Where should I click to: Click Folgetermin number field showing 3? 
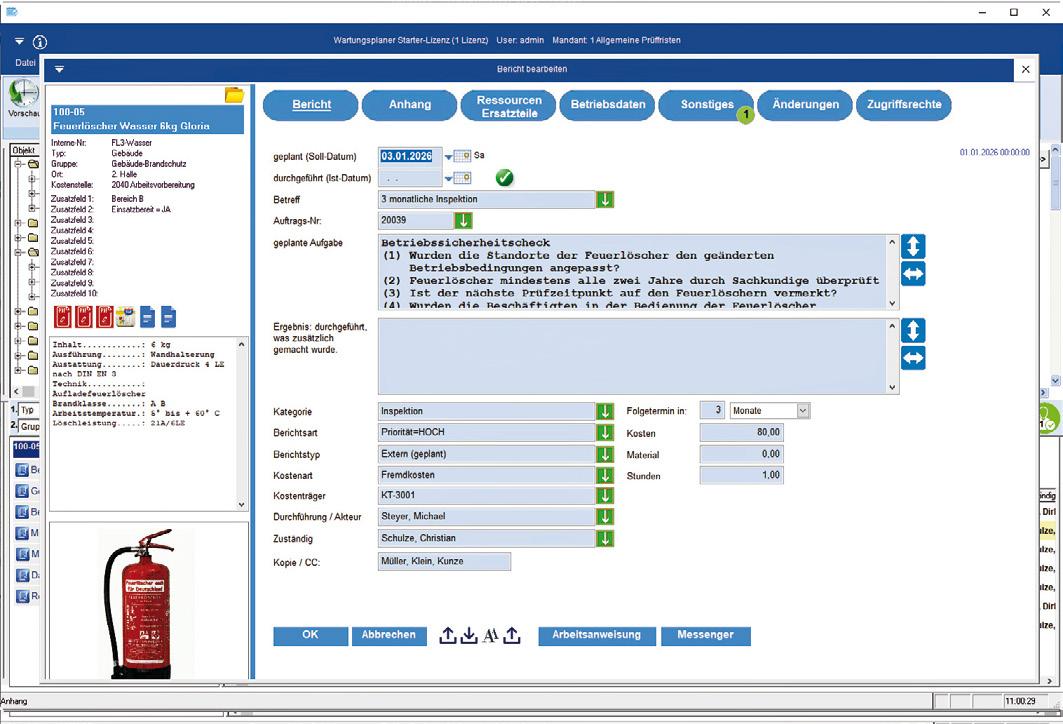712,411
